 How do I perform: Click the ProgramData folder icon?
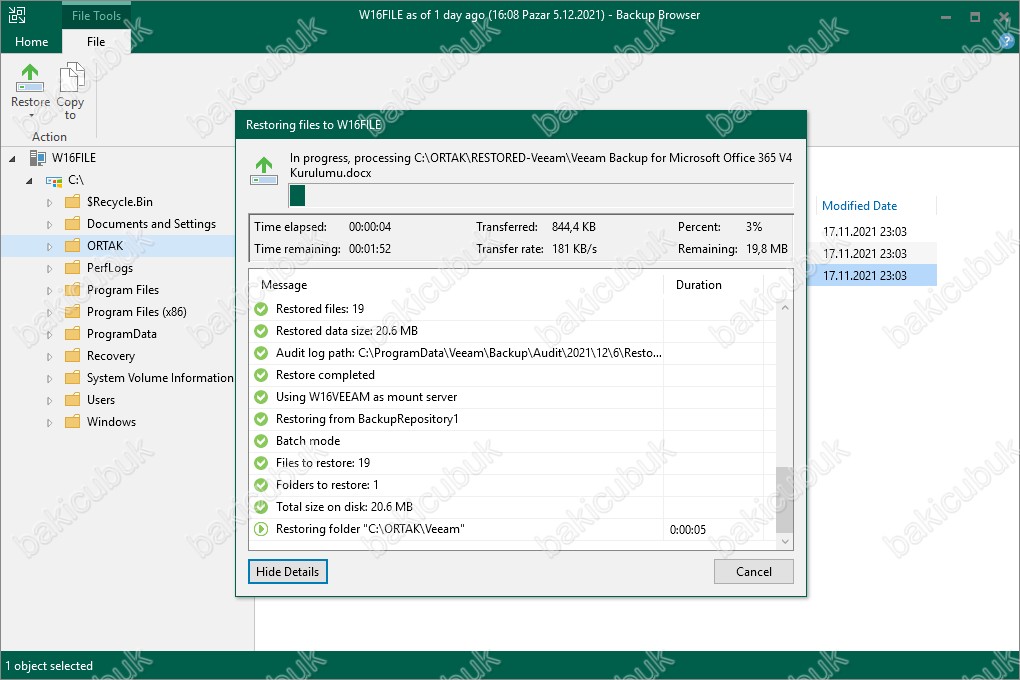(x=73, y=334)
